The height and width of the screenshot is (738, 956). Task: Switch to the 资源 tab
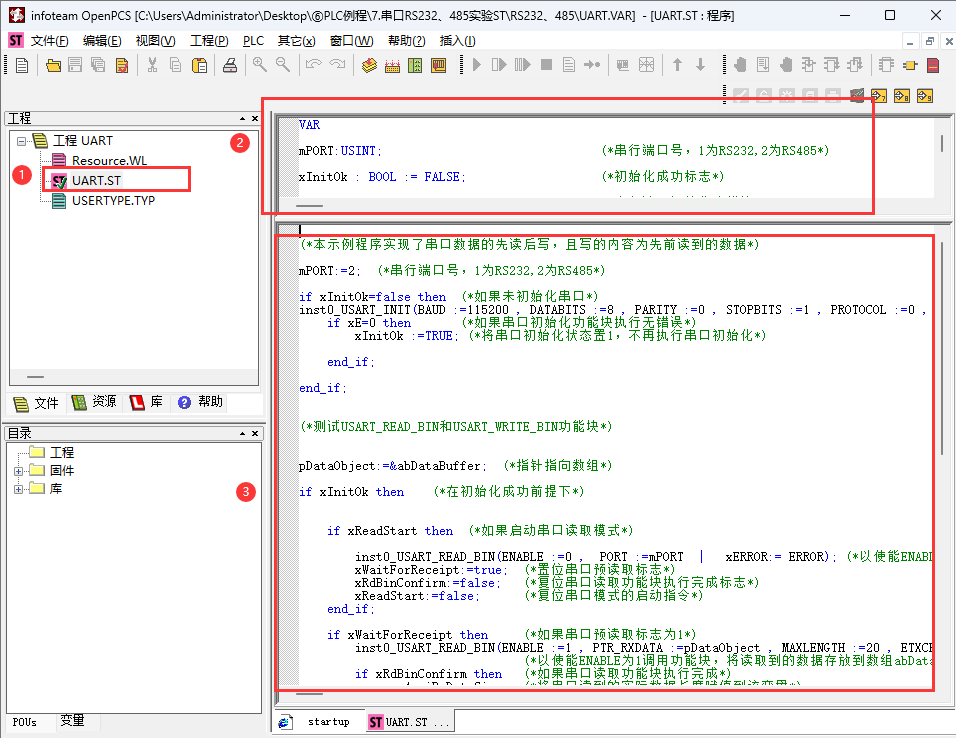94,402
